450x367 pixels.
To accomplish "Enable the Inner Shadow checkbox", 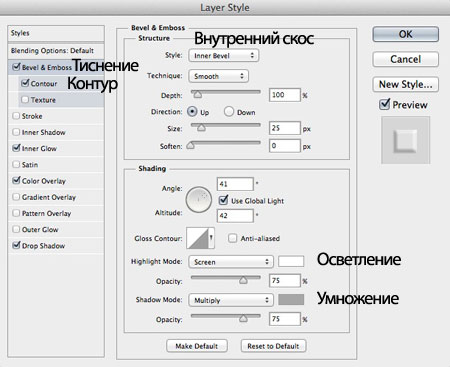I will point(16,132).
